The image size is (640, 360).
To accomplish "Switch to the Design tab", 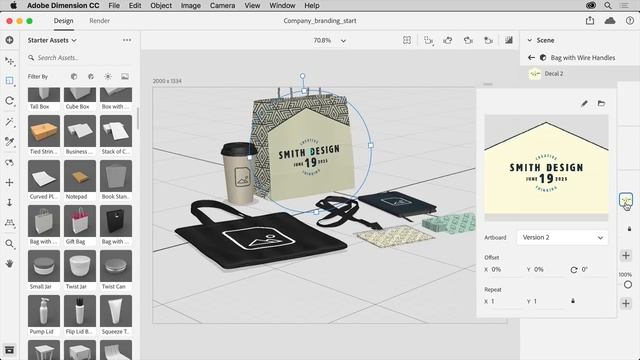I will click(63, 21).
